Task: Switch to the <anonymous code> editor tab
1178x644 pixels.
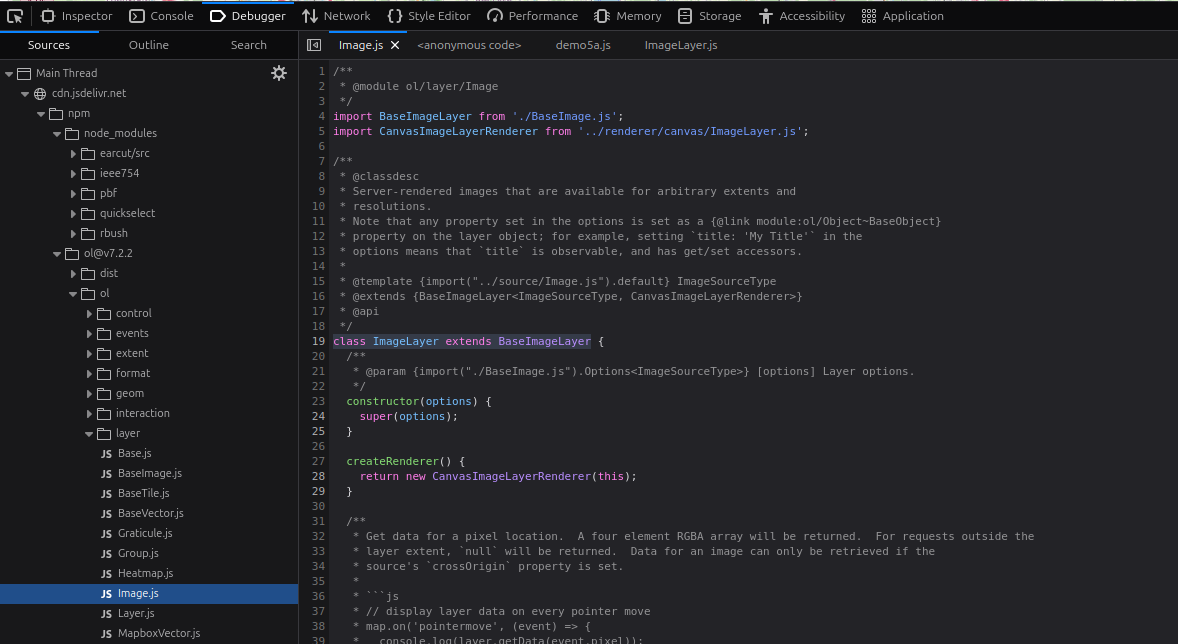Action: pos(469,45)
